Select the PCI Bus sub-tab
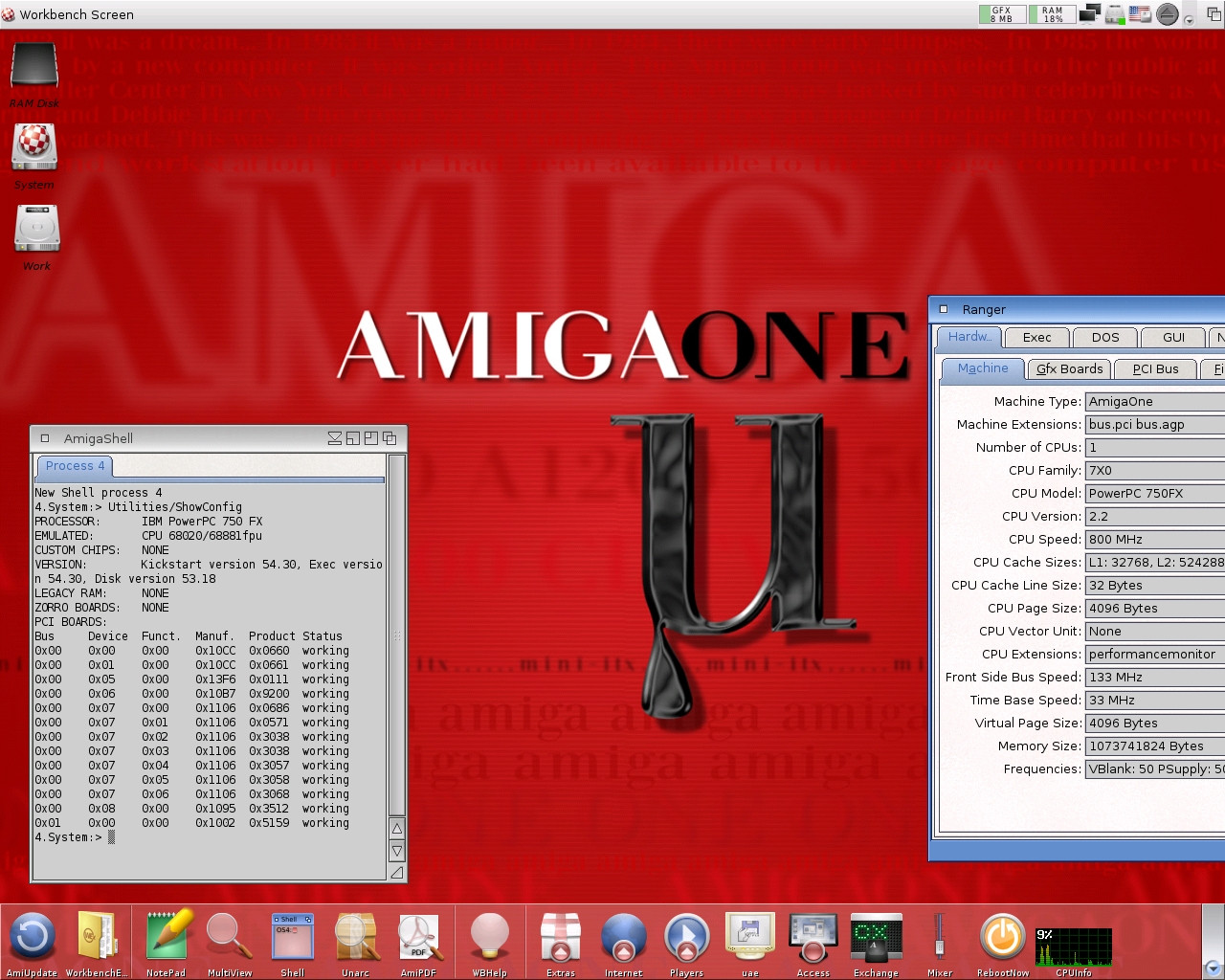1225x980 pixels. [1156, 368]
